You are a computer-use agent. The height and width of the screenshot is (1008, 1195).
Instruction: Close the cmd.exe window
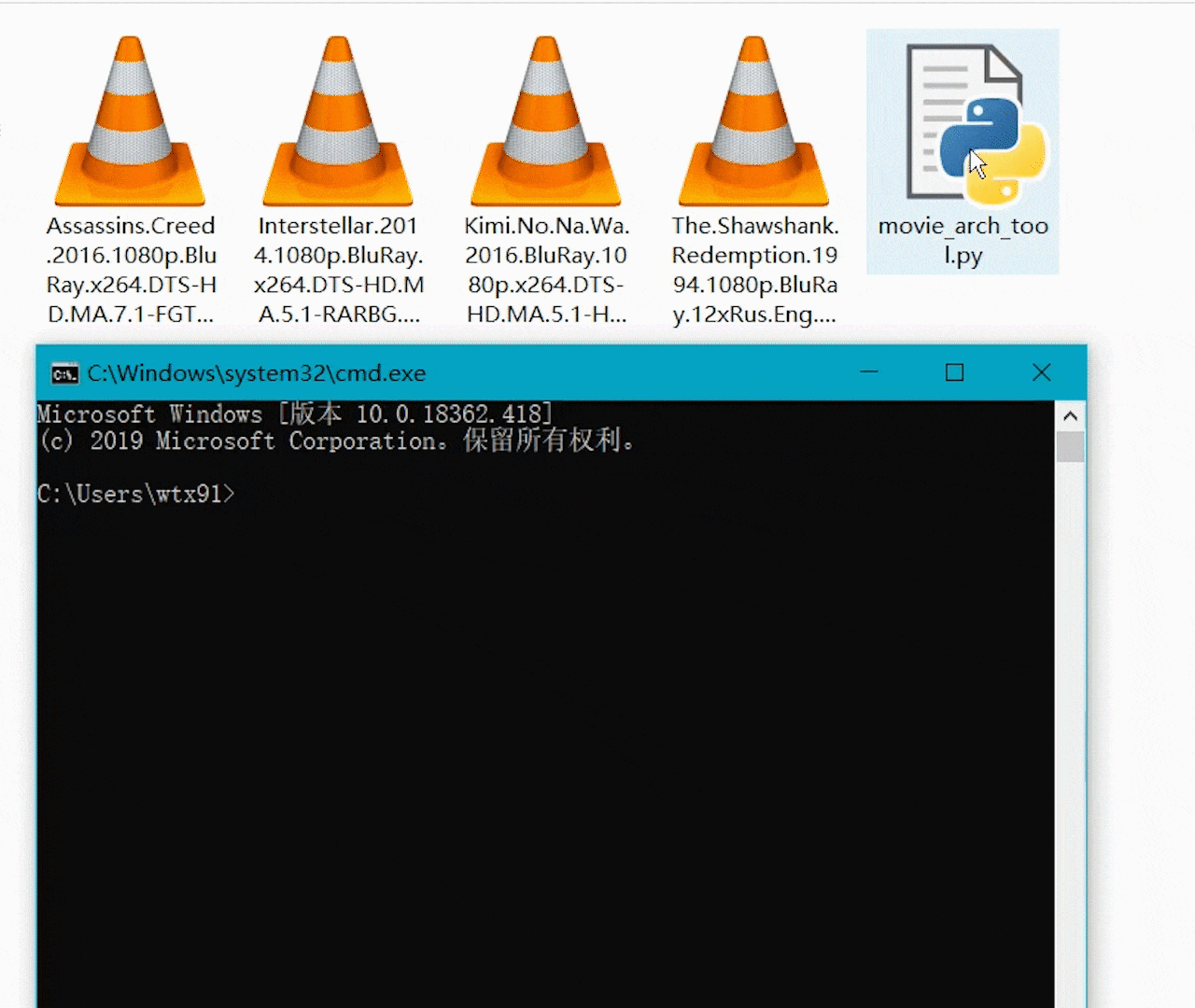click(x=1042, y=372)
